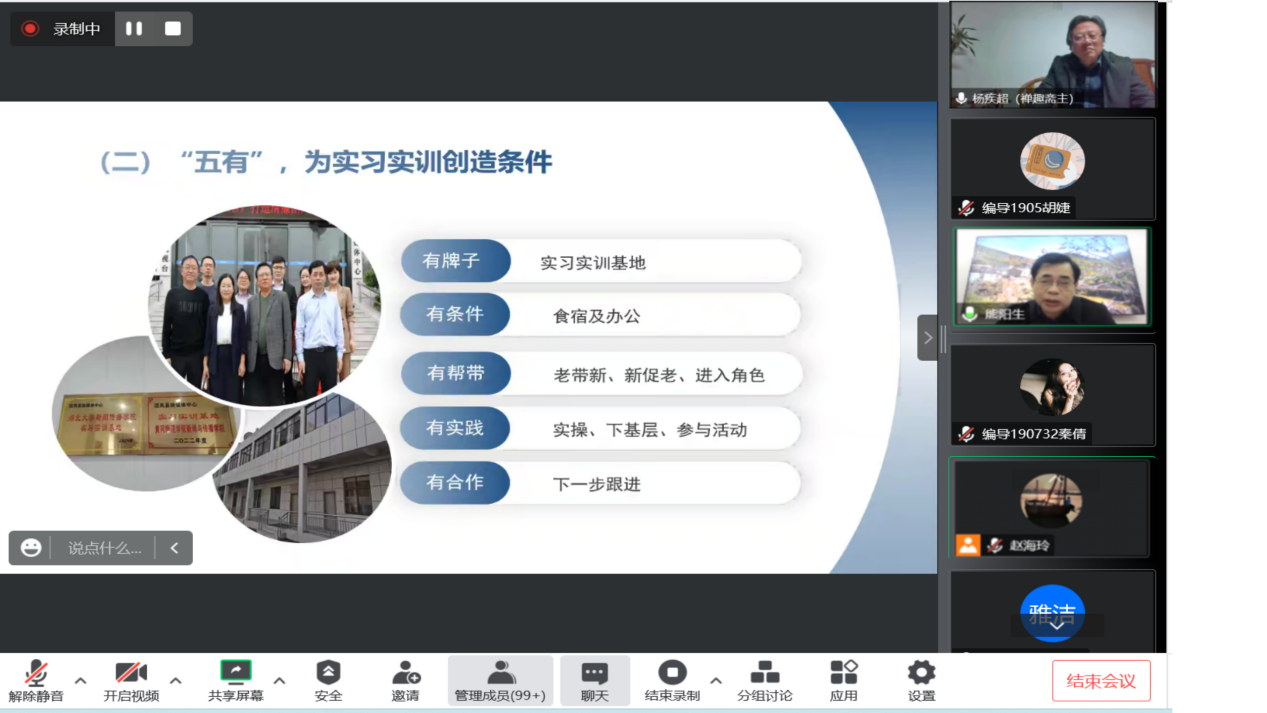Open audio options arrow next to 解除静音

click(x=81, y=681)
